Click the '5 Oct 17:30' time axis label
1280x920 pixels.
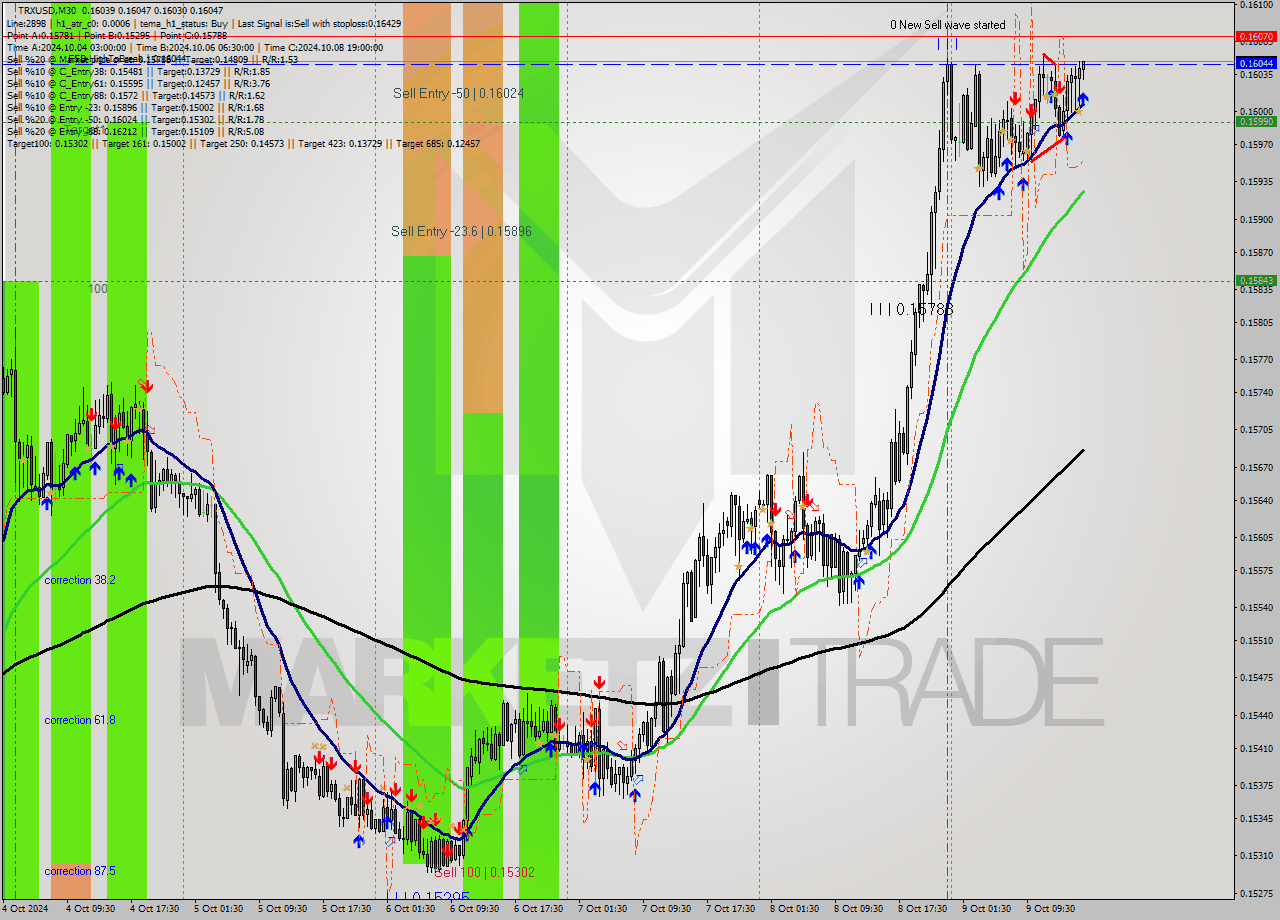(346, 909)
